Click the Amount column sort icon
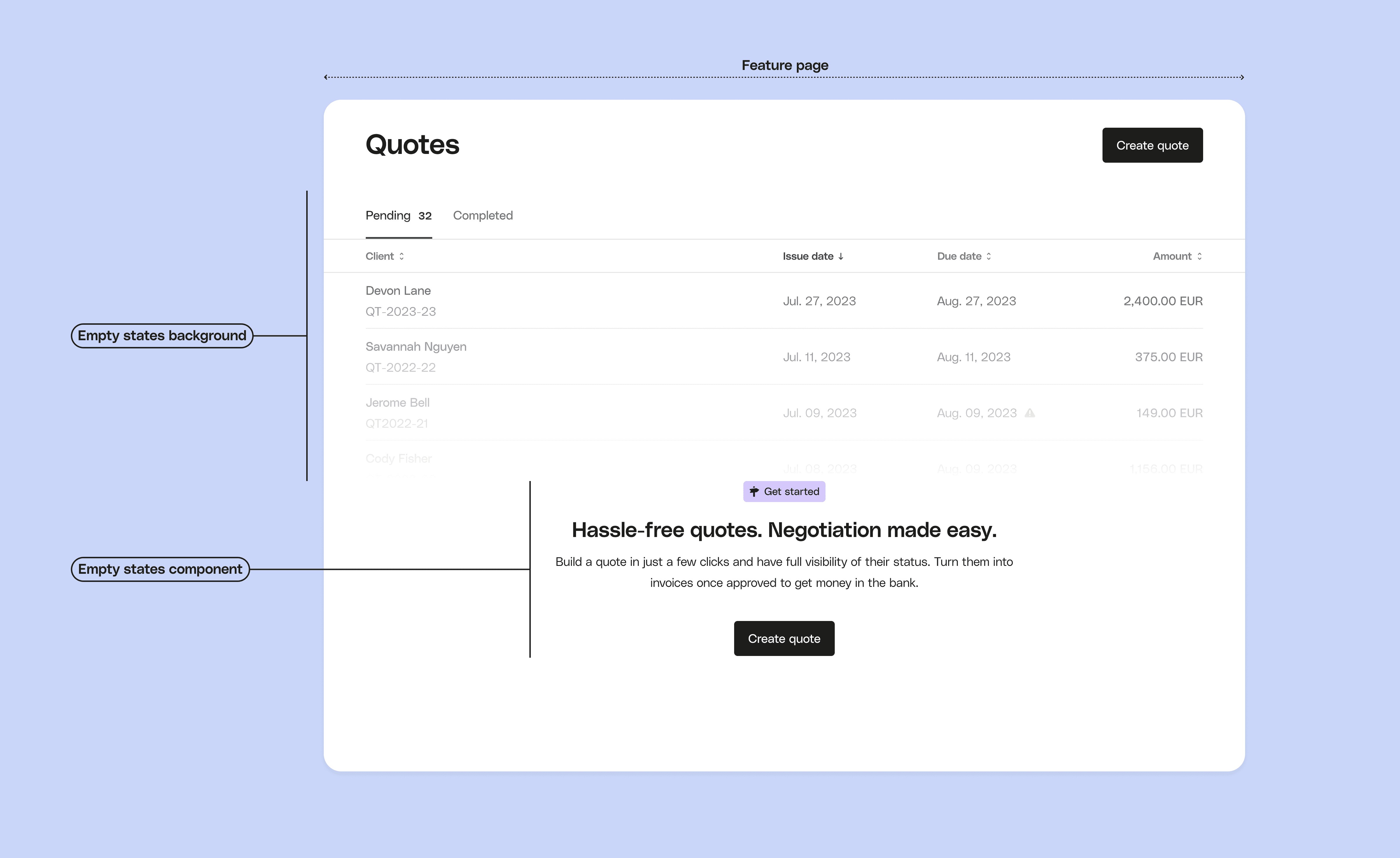The width and height of the screenshot is (1400, 858). pos(1199,256)
